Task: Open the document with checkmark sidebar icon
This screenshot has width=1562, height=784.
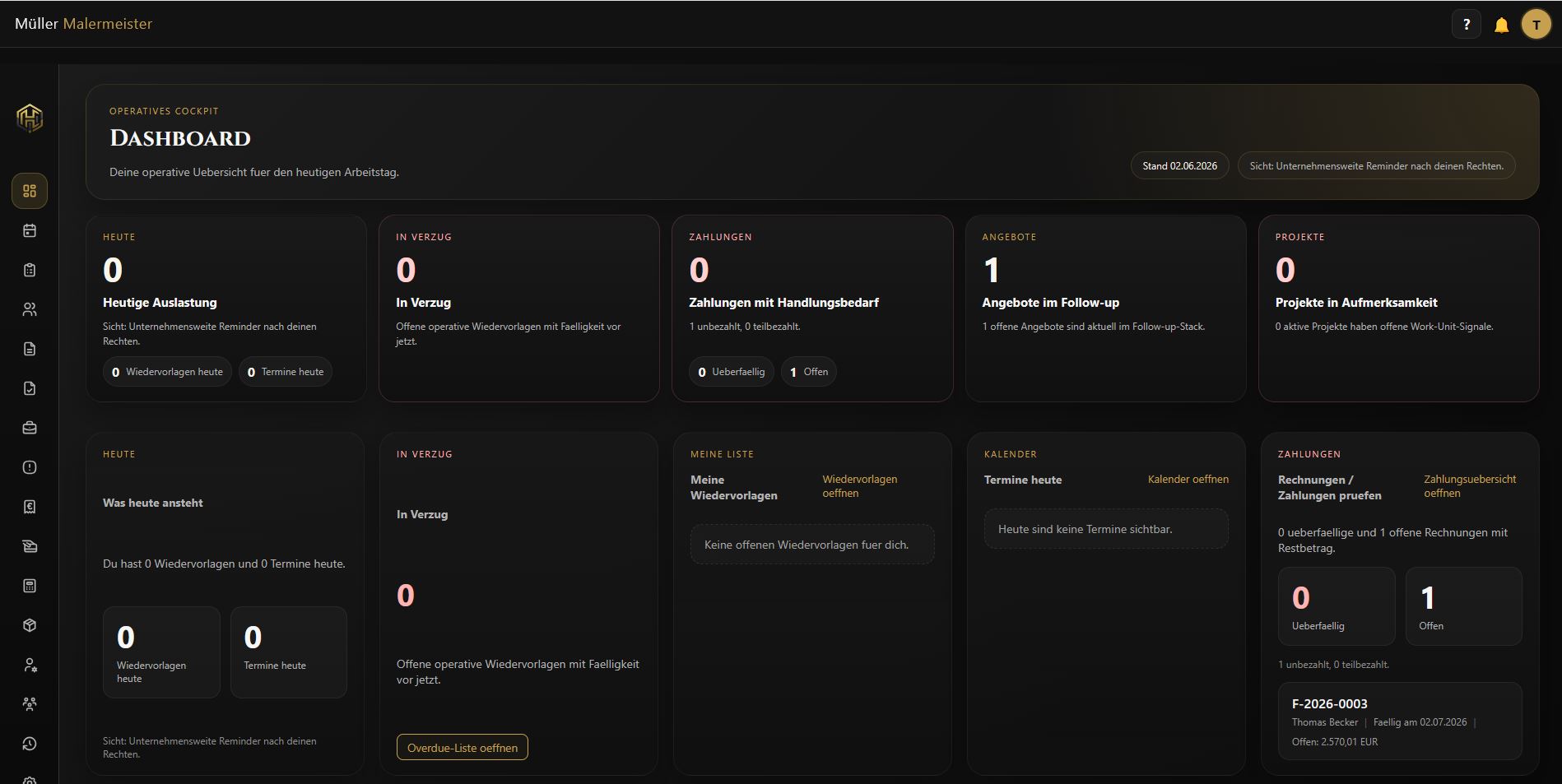Action: pyautogui.click(x=30, y=388)
